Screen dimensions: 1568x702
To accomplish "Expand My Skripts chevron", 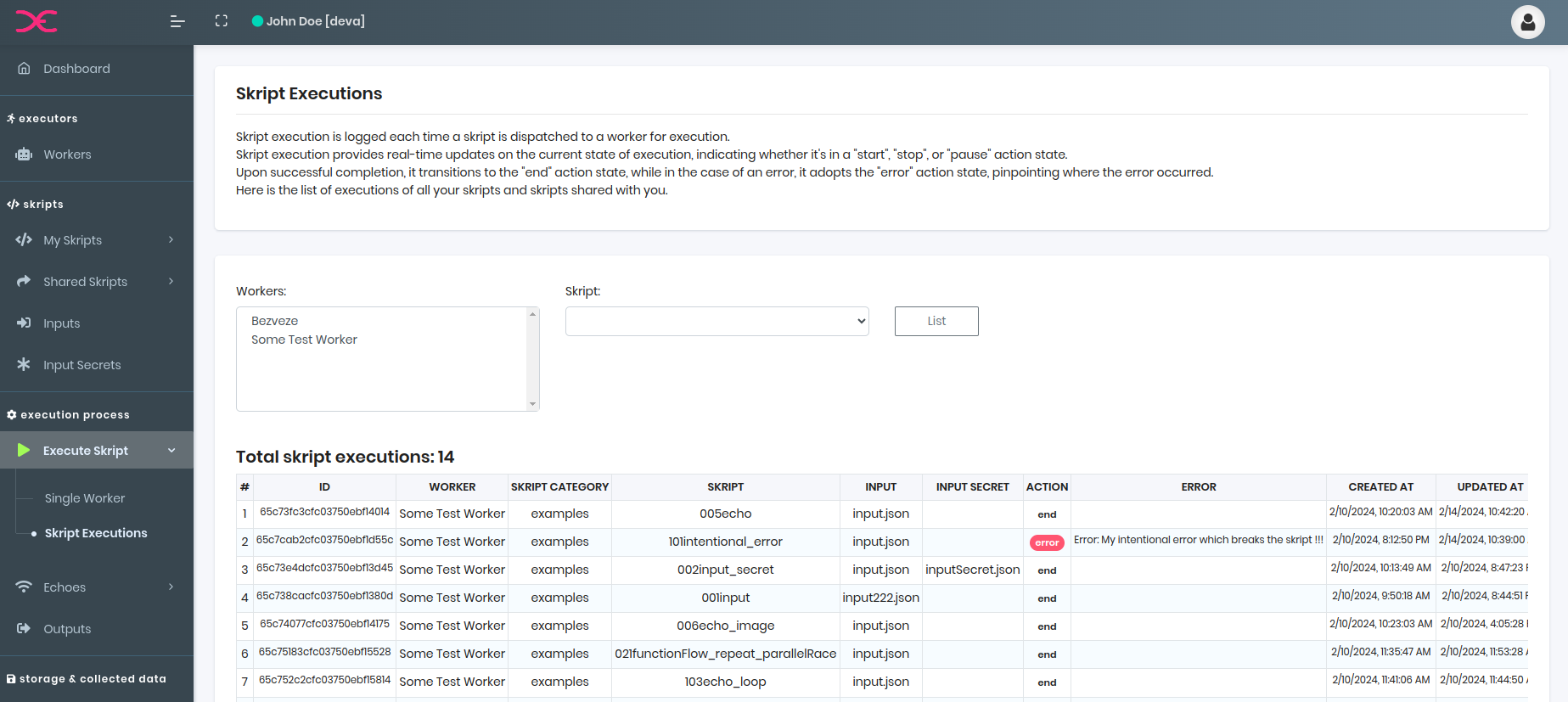I will click(x=171, y=240).
